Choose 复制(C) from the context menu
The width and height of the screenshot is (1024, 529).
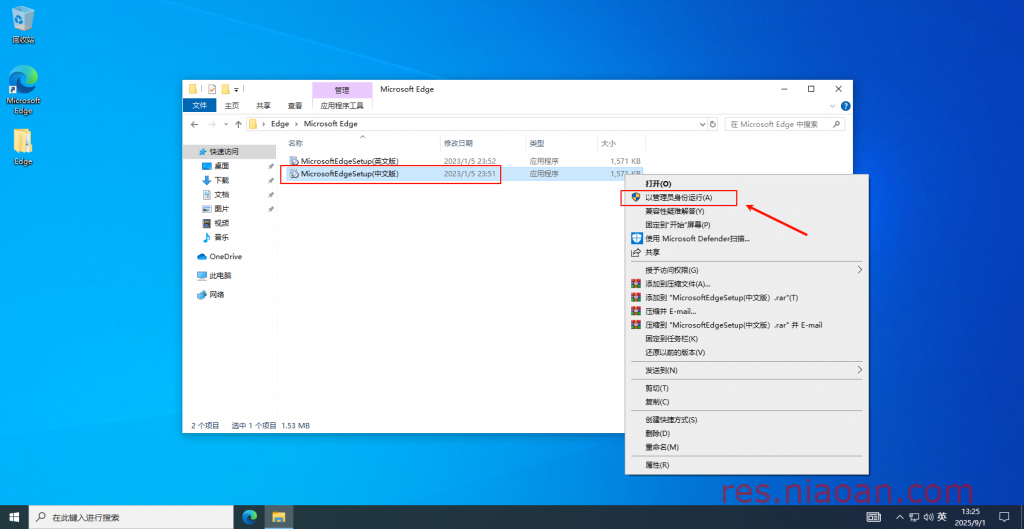(x=746, y=402)
